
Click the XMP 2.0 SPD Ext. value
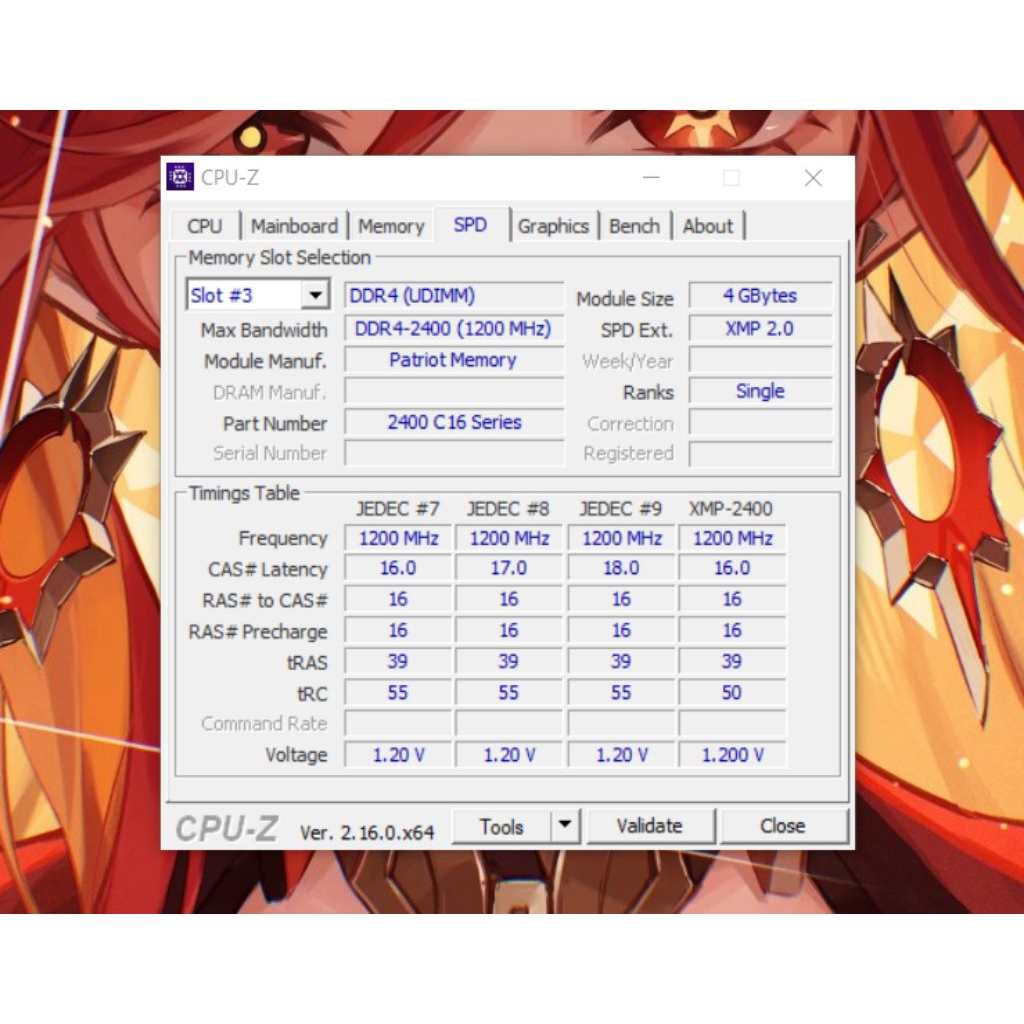tap(761, 328)
